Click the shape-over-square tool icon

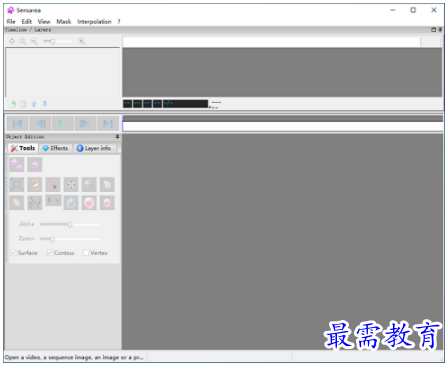click(x=107, y=184)
